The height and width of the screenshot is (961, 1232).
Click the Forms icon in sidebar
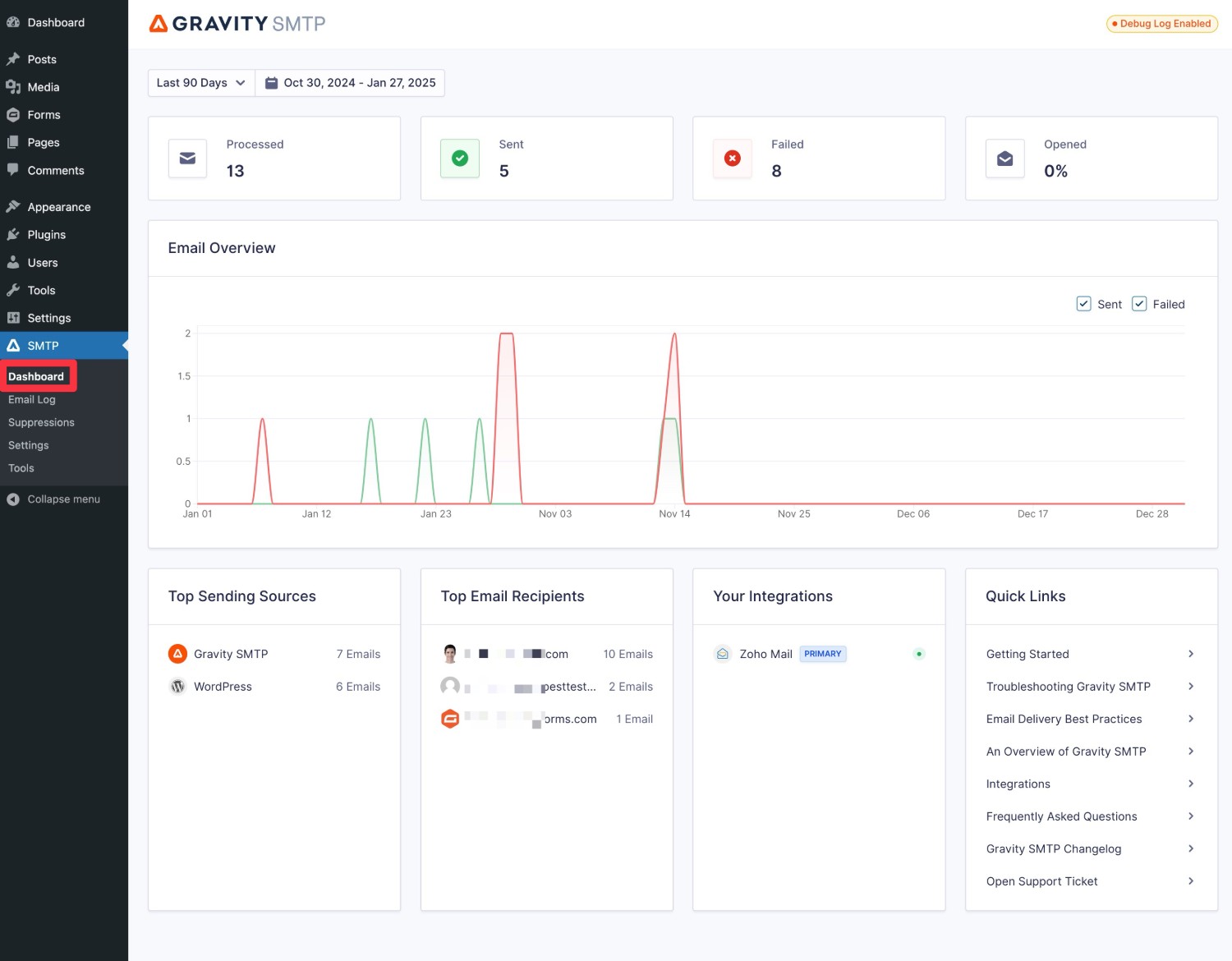click(13, 115)
